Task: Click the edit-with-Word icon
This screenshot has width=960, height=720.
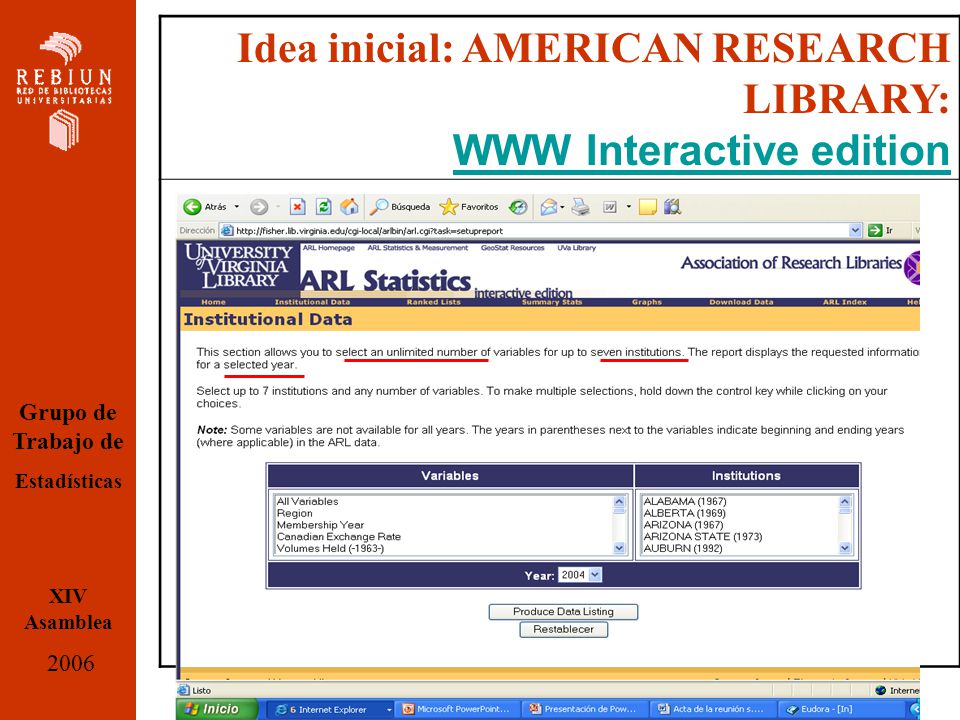Action: tap(610, 207)
